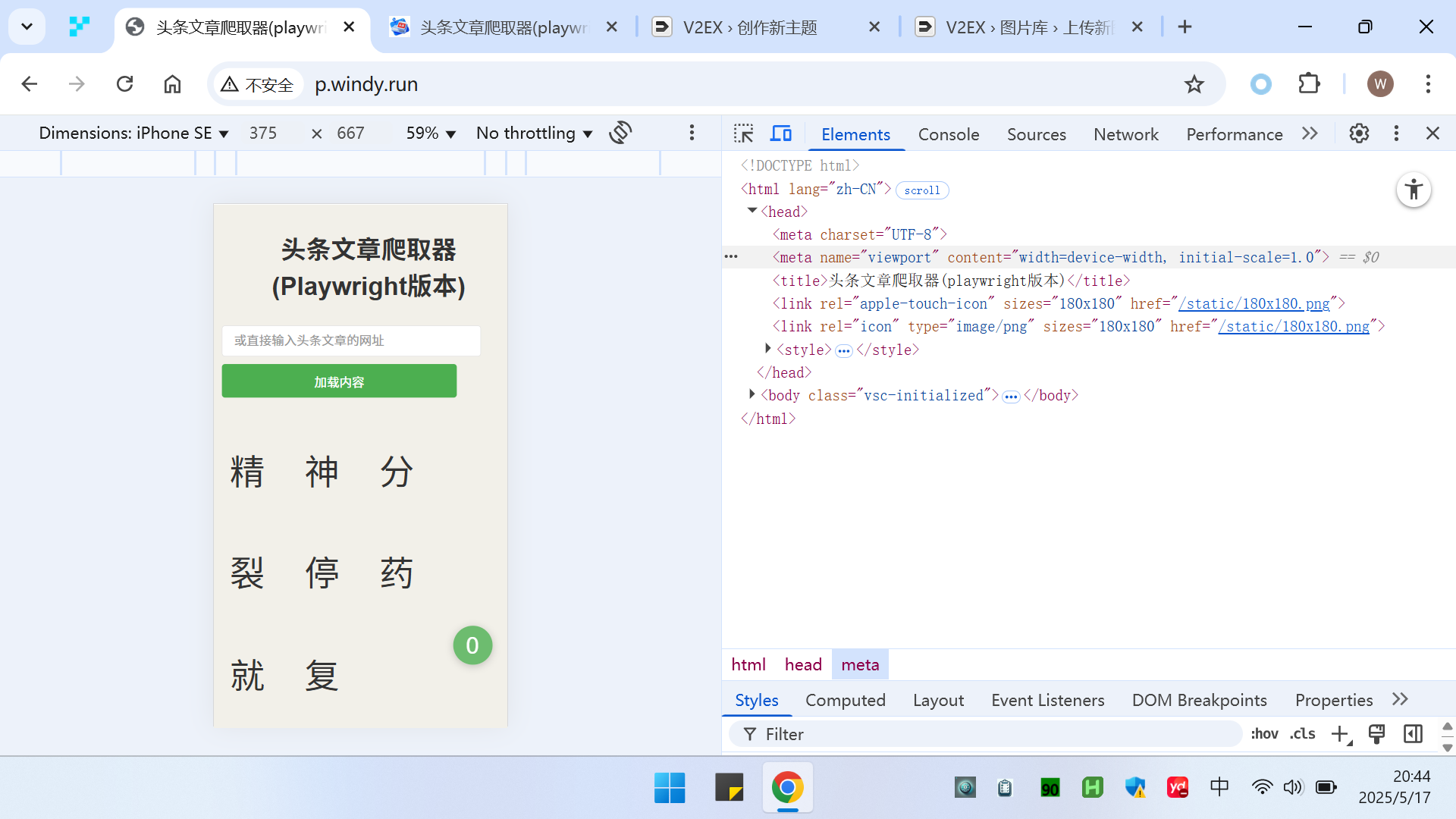Expand the body element node
This screenshot has width=1456, height=819.
coord(752,394)
